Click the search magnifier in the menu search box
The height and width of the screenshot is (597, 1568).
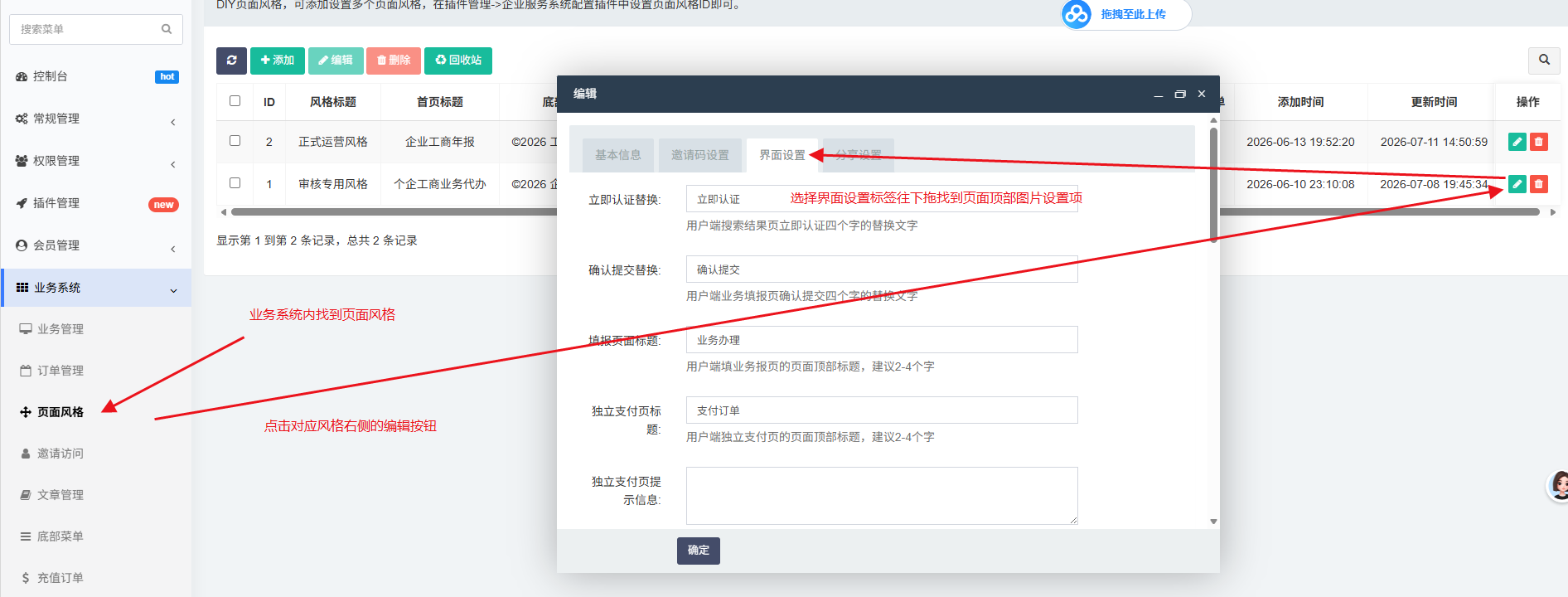click(167, 29)
